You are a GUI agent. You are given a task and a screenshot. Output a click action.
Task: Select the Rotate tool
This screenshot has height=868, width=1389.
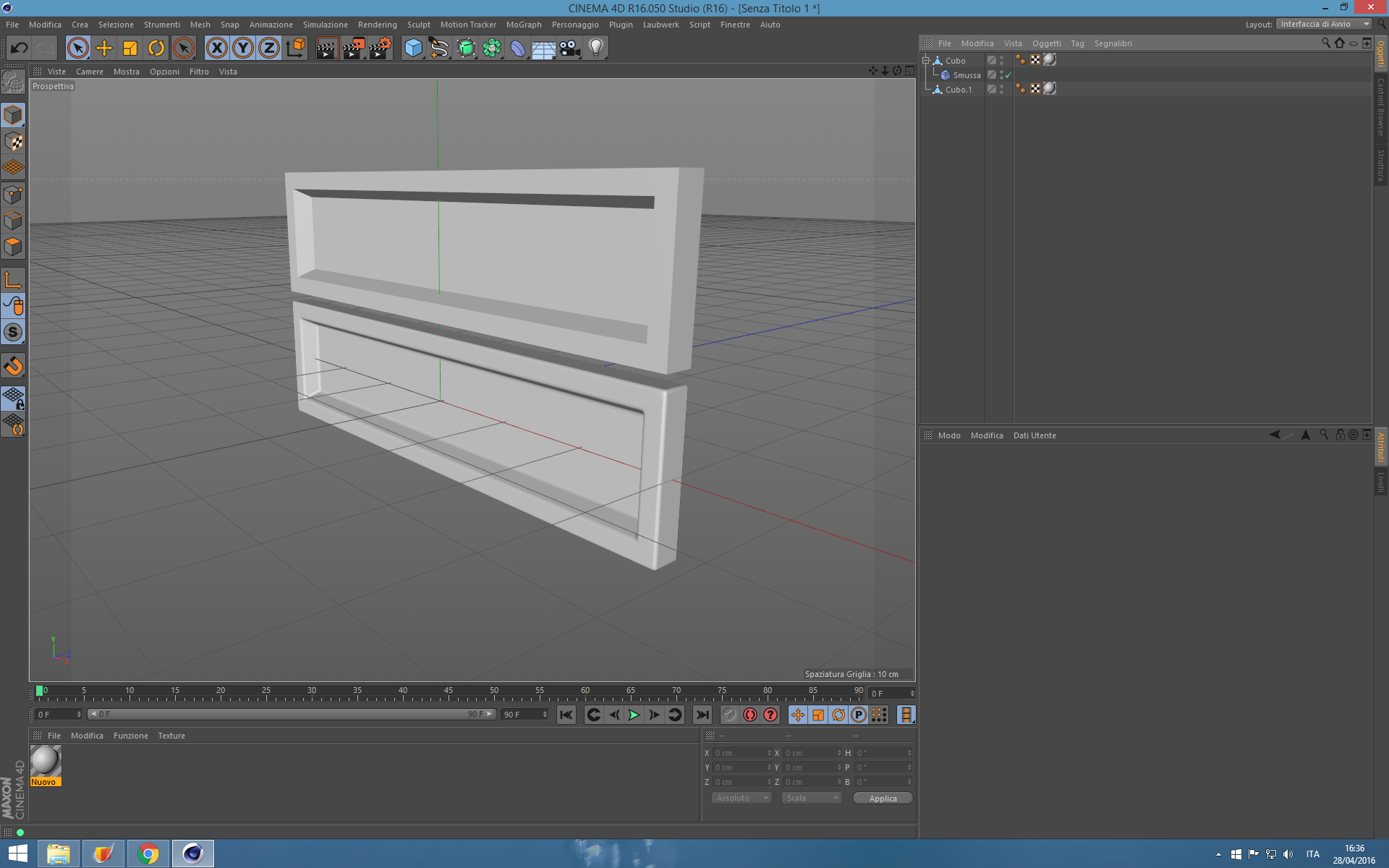click(x=156, y=48)
